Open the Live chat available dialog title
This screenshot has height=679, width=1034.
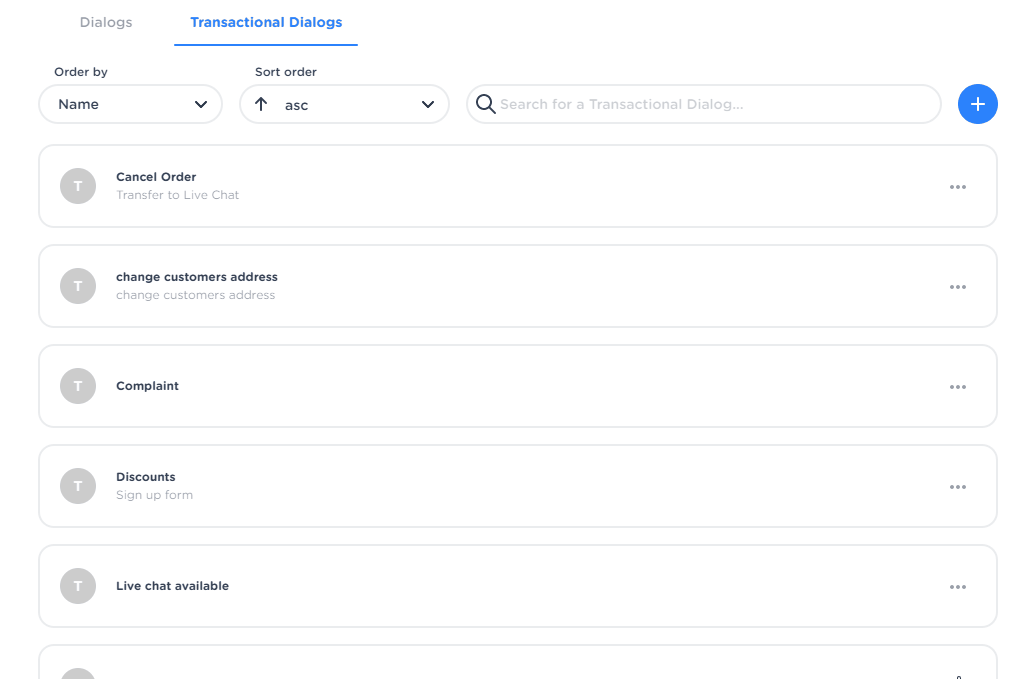pyautogui.click(x=172, y=586)
